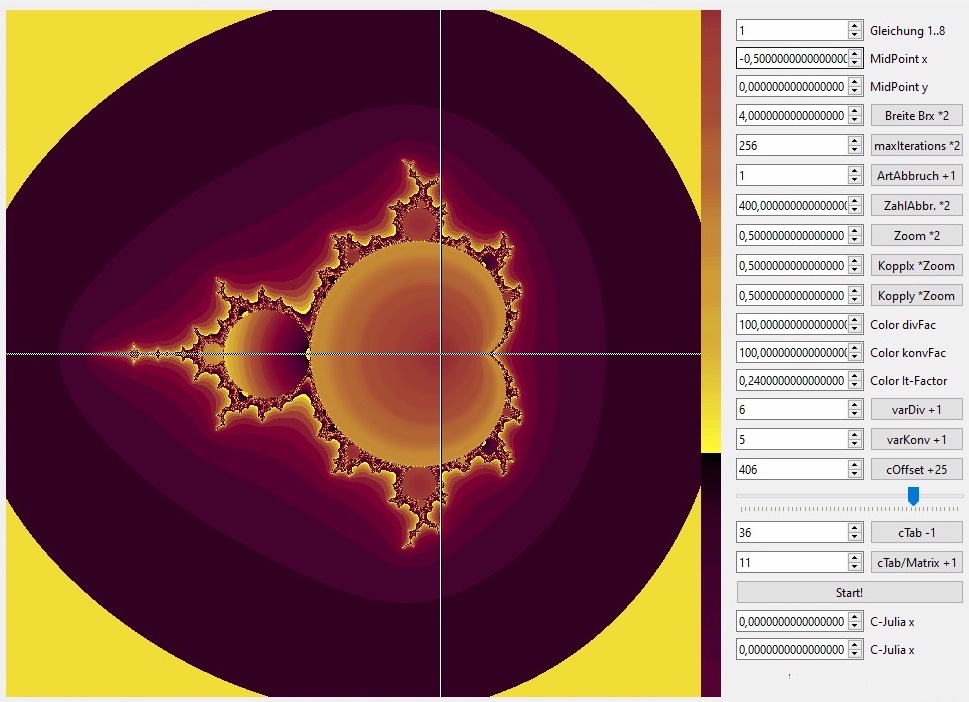
Task: Click the period-2 bulb left of cardioid
Action: (x=266, y=353)
